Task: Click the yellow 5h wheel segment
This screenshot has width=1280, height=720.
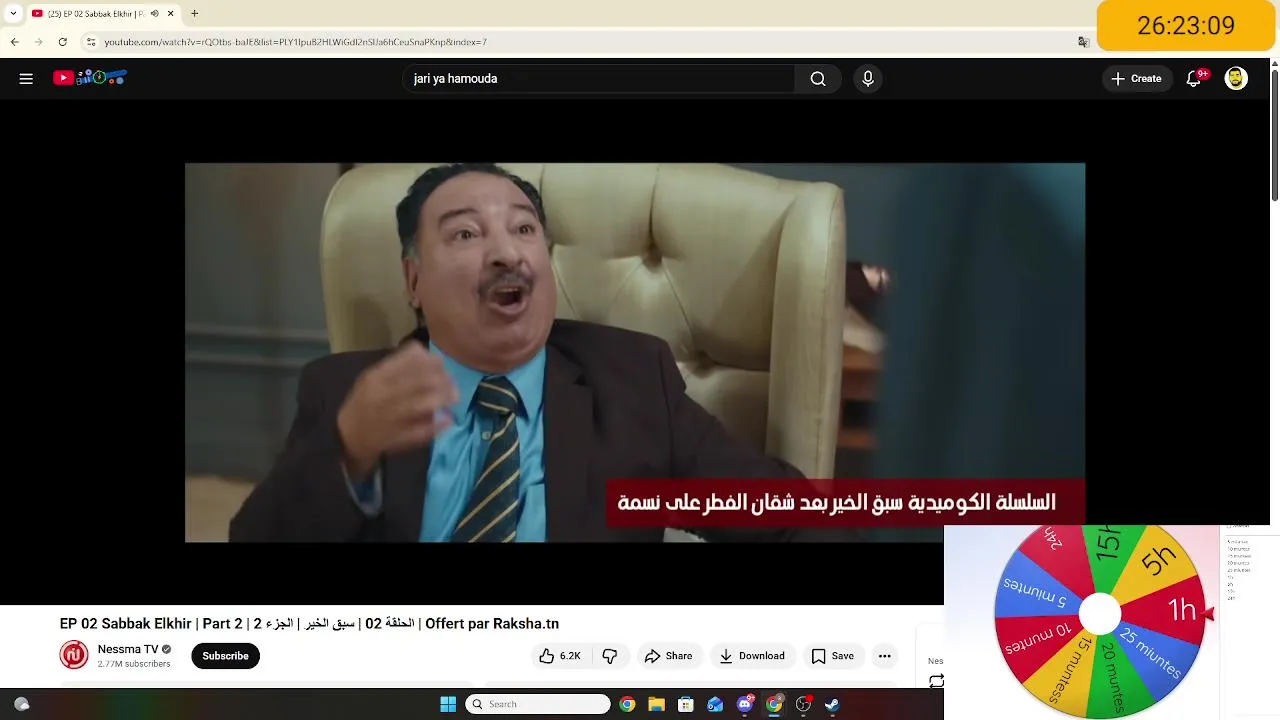Action: [1156, 560]
